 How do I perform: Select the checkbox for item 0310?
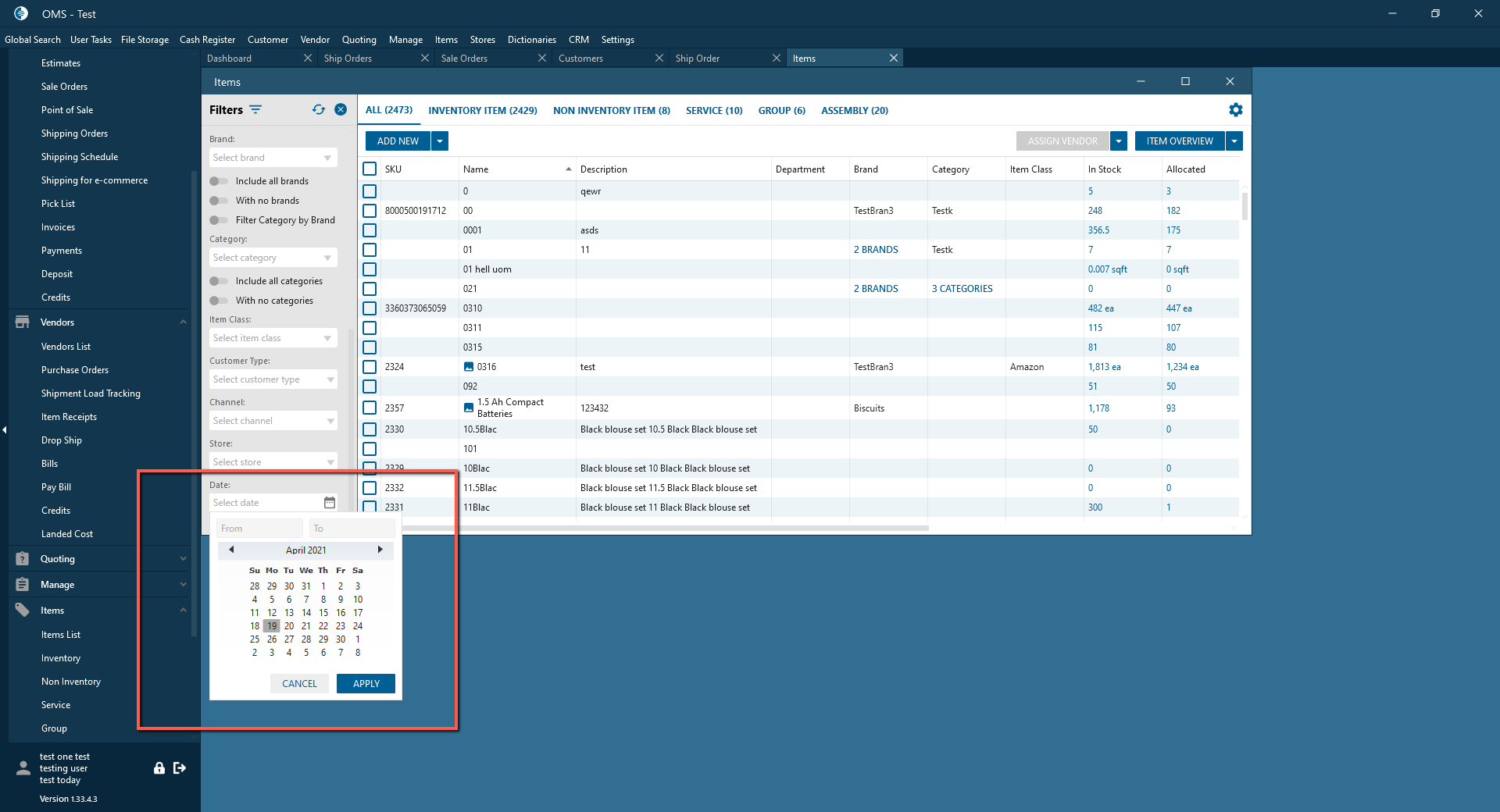click(x=370, y=308)
